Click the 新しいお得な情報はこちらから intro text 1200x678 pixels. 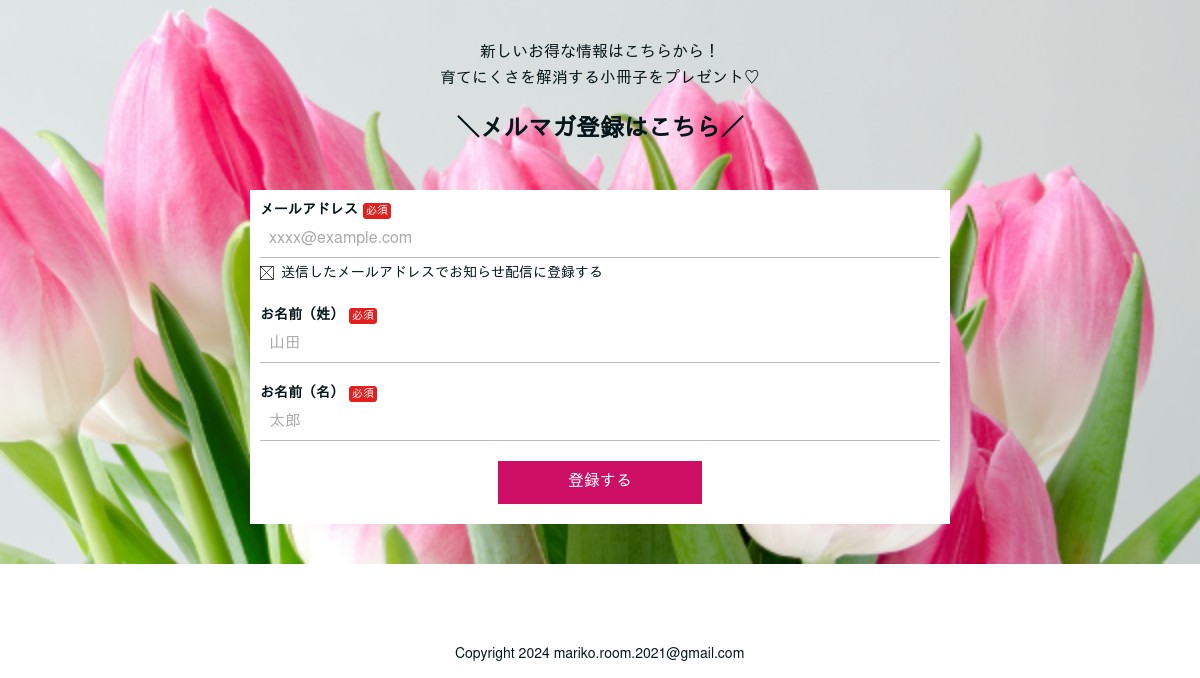[x=600, y=51]
